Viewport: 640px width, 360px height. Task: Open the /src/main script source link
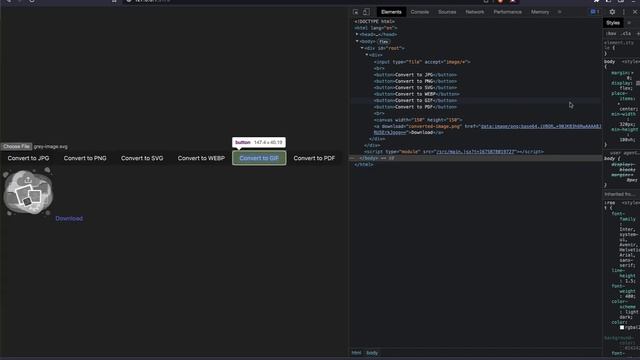[x=476, y=152]
